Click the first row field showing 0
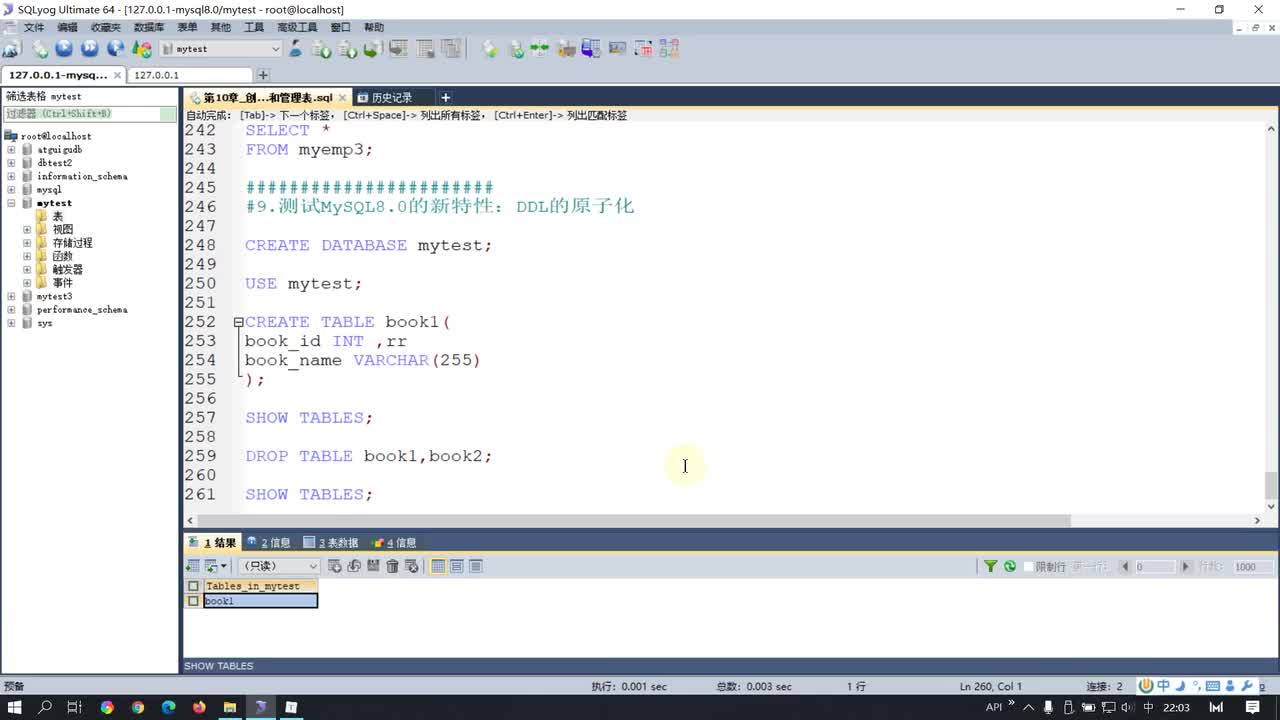The height and width of the screenshot is (720, 1280). [x=1154, y=566]
